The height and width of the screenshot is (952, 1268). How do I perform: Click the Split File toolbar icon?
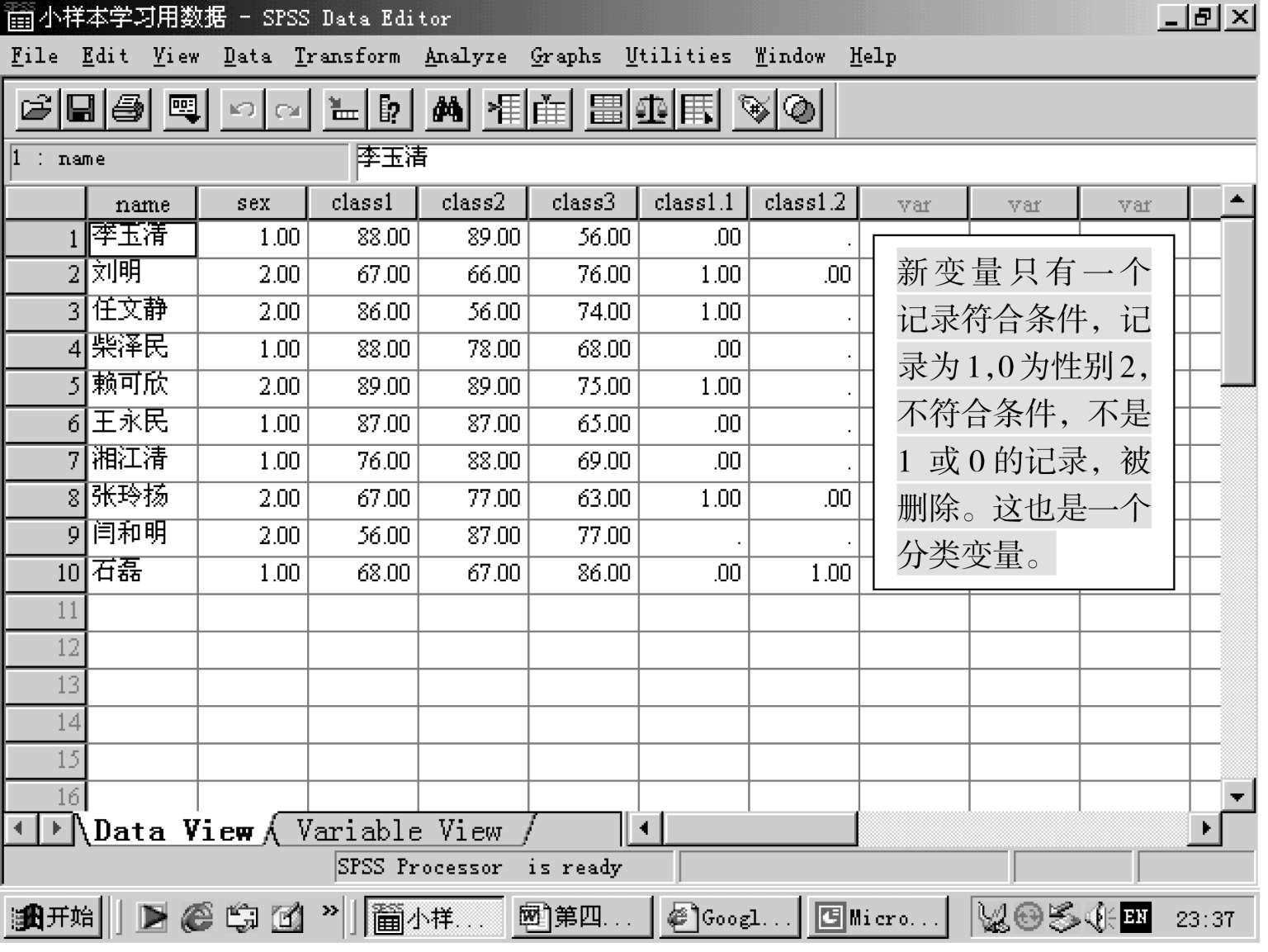click(x=606, y=109)
